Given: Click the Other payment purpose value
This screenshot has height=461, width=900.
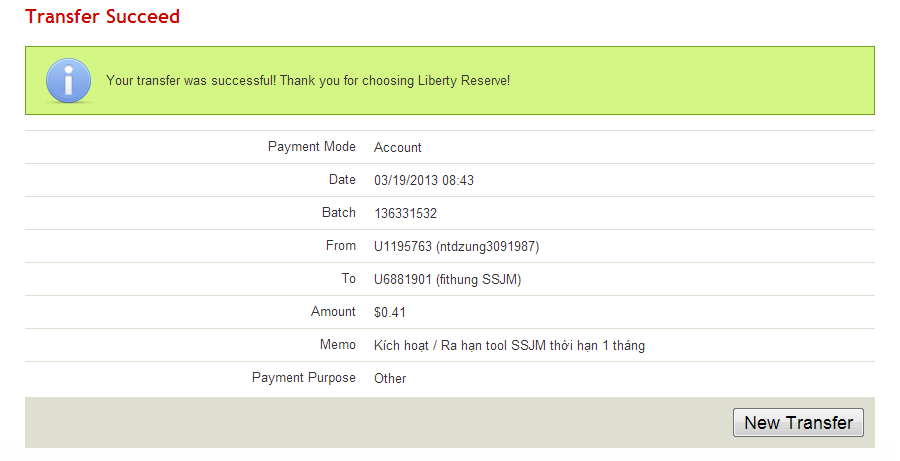Looking at the screenshot, I should [390, 379].
